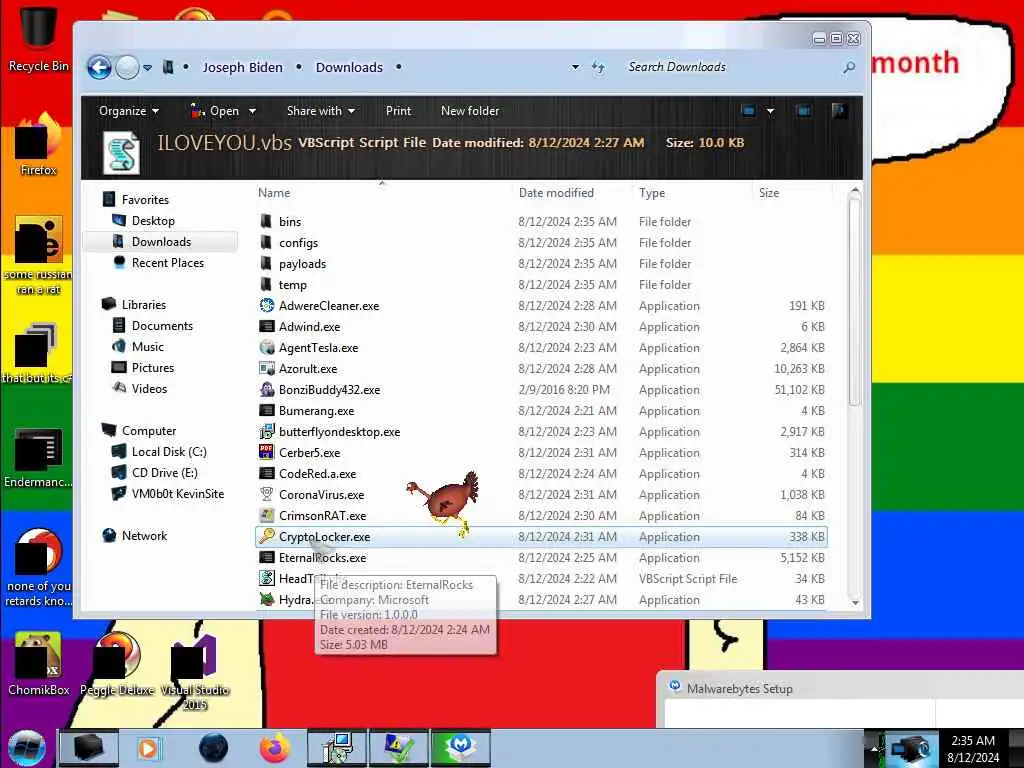
Task: Open the view options dropdown arrow
Action: click(x=770, y=112)
